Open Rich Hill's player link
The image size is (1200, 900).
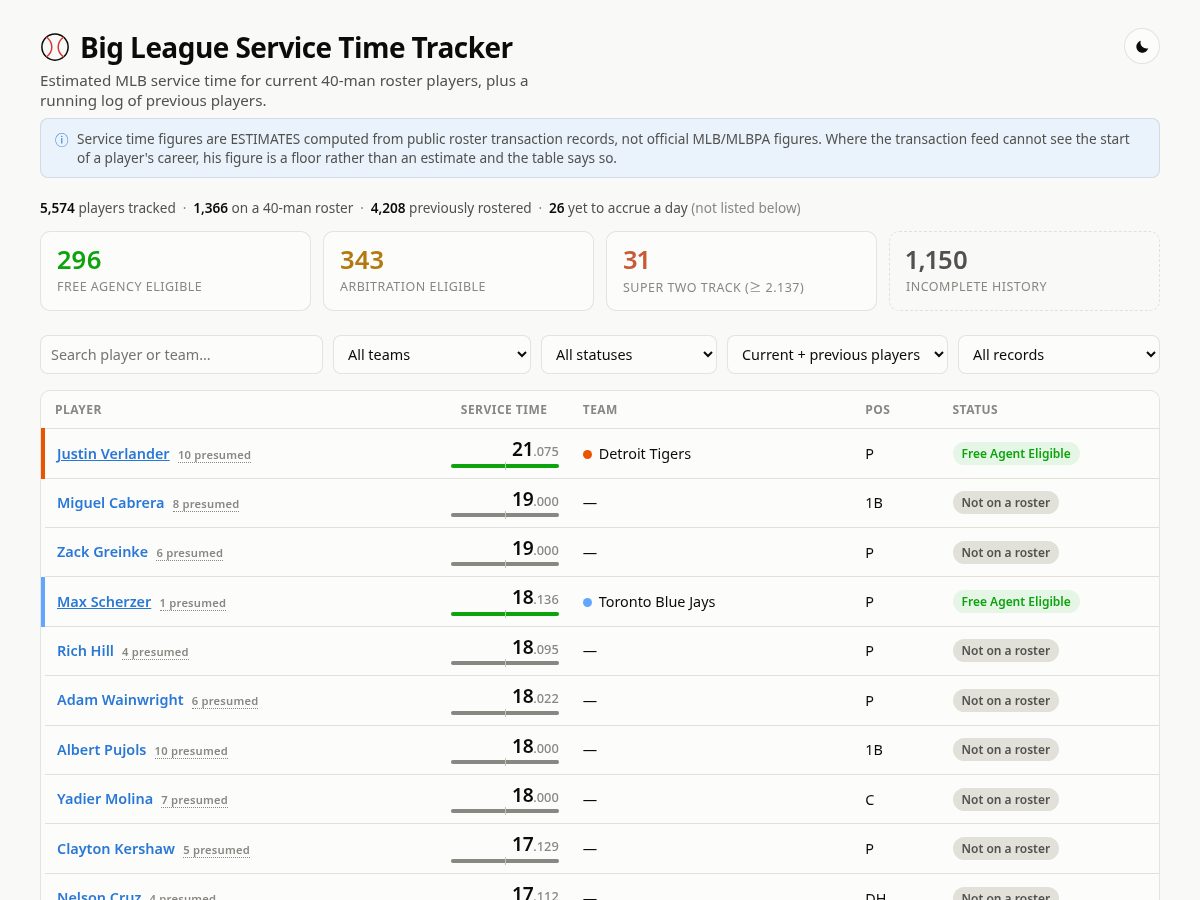coord(85,651)
